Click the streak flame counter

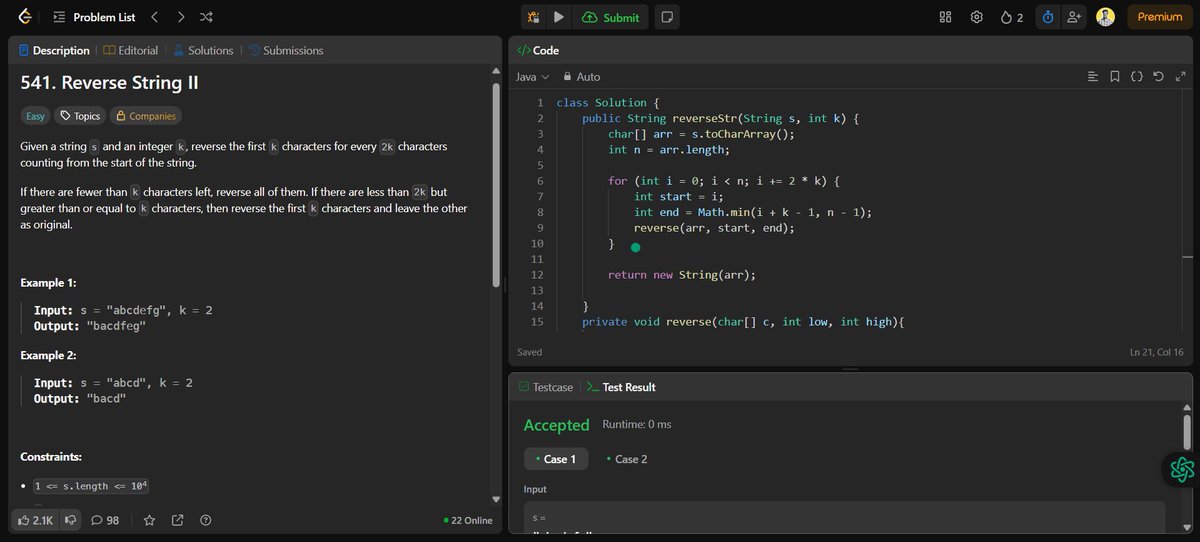point(1011,17)
